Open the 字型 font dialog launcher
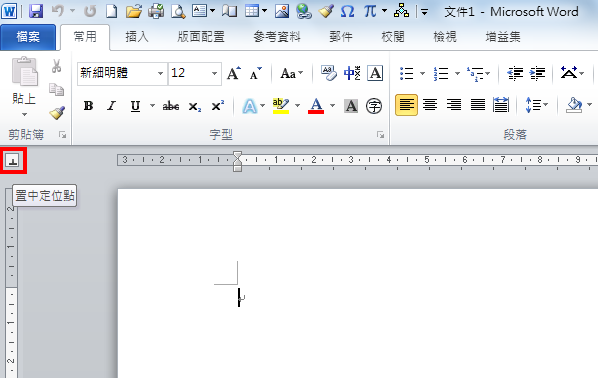598x378 pixels. tap(380, 135)
